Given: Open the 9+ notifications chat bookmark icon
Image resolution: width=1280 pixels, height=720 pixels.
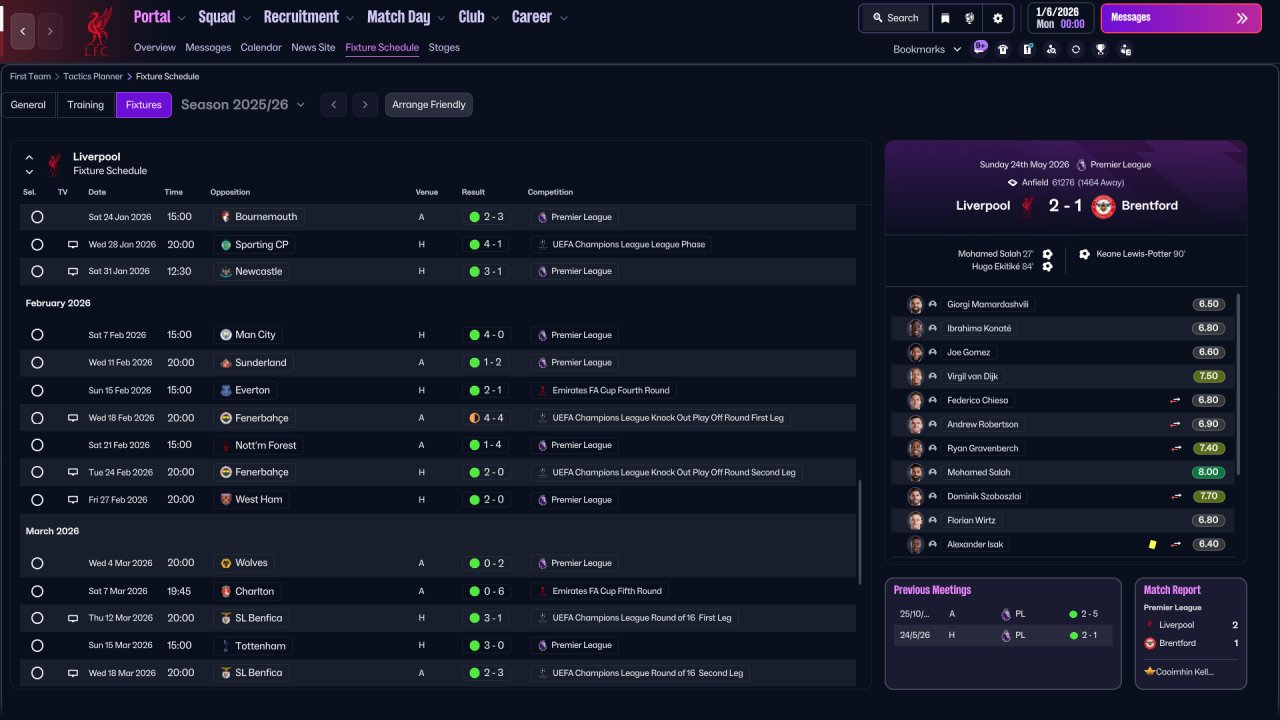Looking at the screenshot, I should click(x=980, y=48).
